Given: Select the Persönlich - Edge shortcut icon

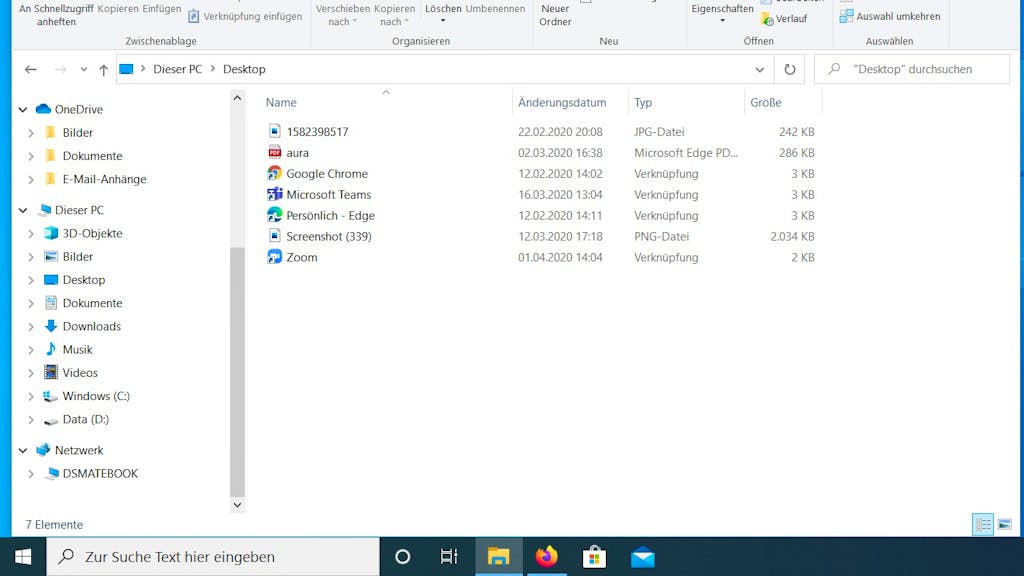Looking at the screenshot, I should 275,215.
